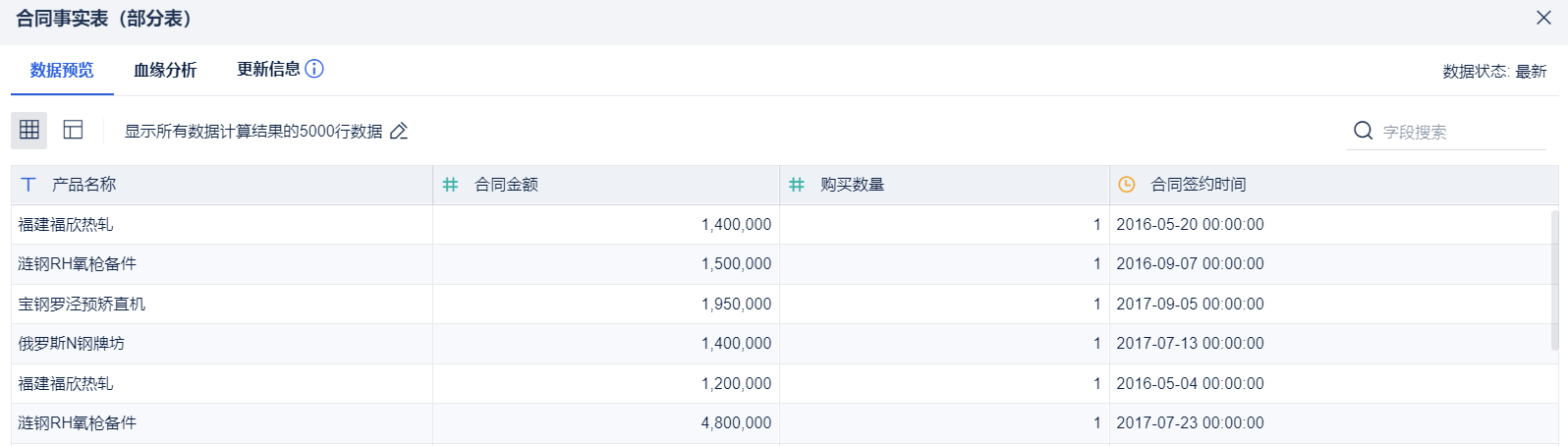The width and height of the screenshot is (1568, 446).
Task: Switch to the 血缘分析 tab
Action: pyautogui.click(x=165, y=70)
